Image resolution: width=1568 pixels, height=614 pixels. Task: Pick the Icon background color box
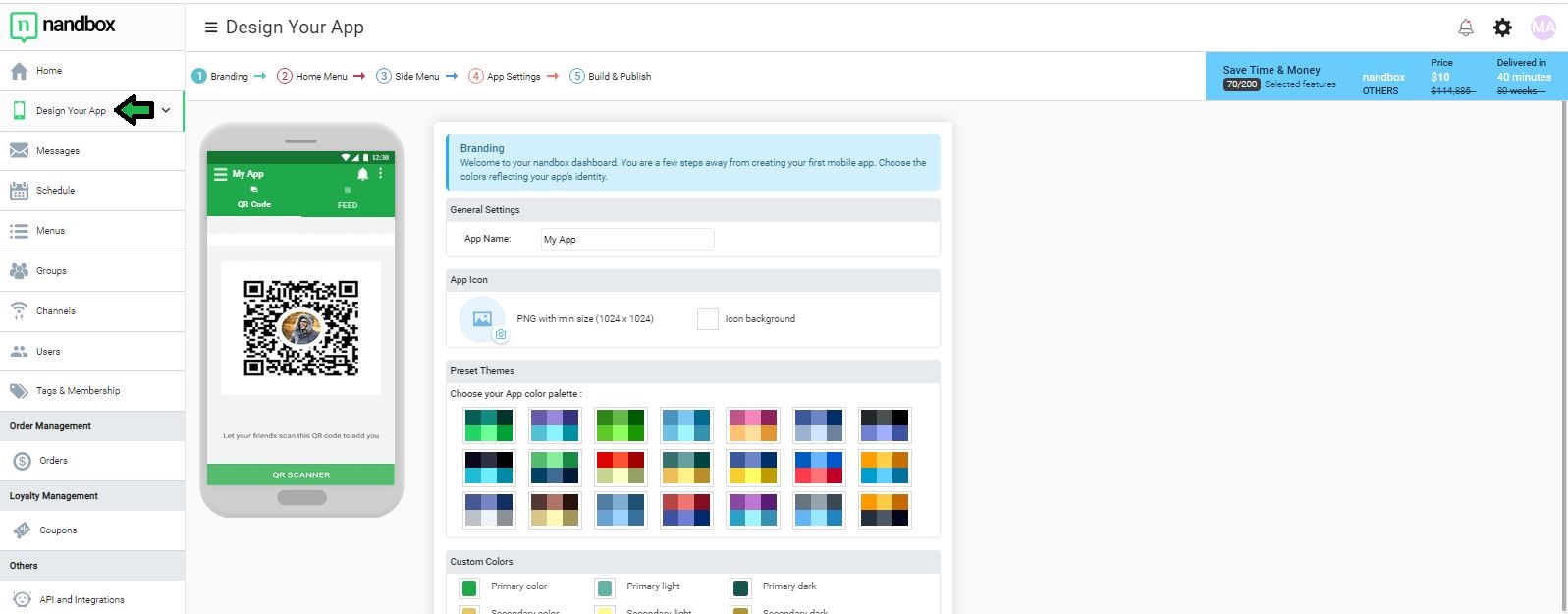(708, 319)
